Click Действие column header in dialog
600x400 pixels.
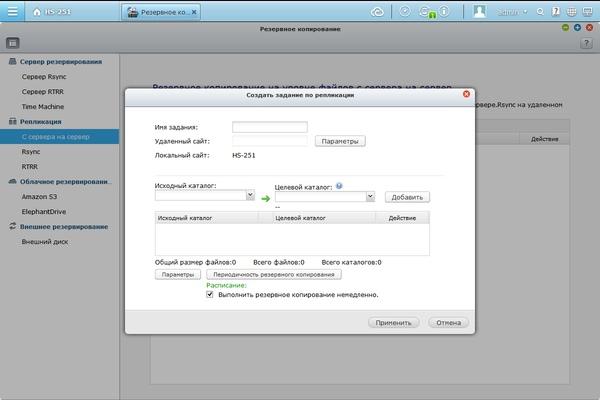point(402,218)
